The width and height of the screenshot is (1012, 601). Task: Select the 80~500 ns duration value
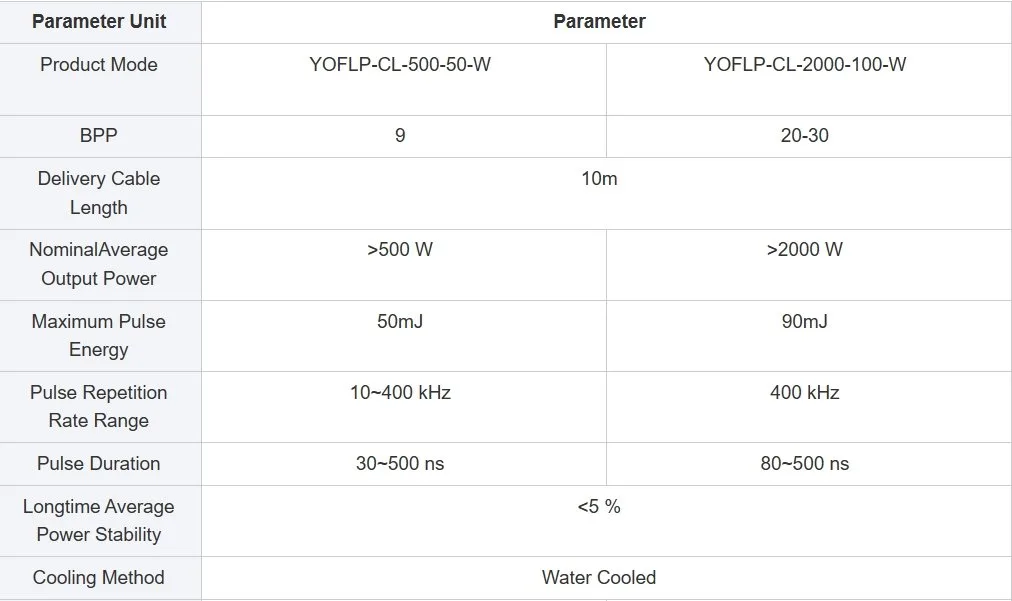tap(805, 463)
